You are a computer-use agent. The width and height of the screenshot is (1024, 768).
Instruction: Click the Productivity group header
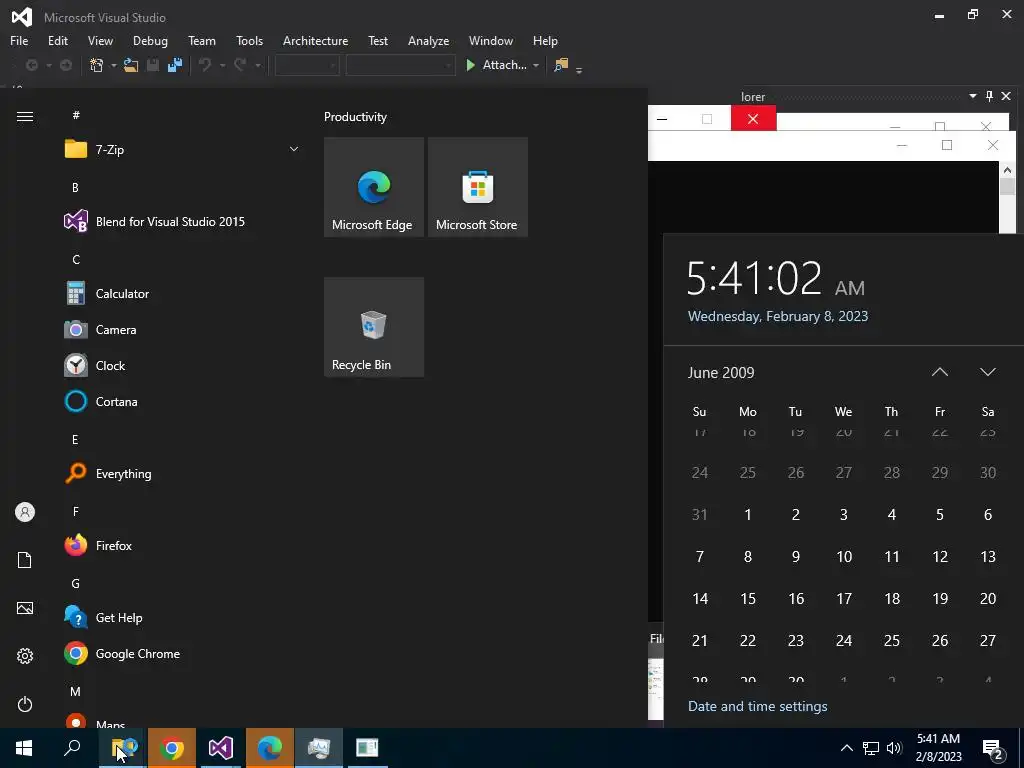[x=355, y=117]
